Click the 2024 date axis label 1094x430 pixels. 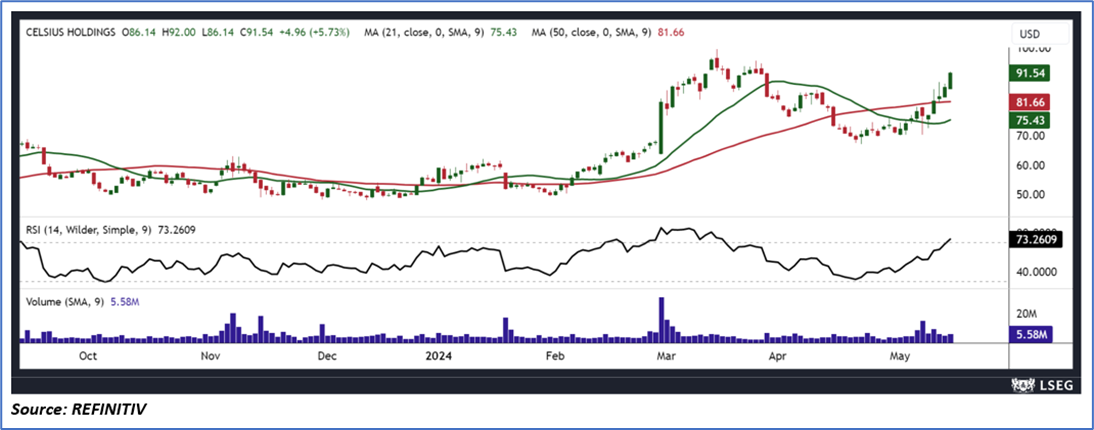coord(440,356)
